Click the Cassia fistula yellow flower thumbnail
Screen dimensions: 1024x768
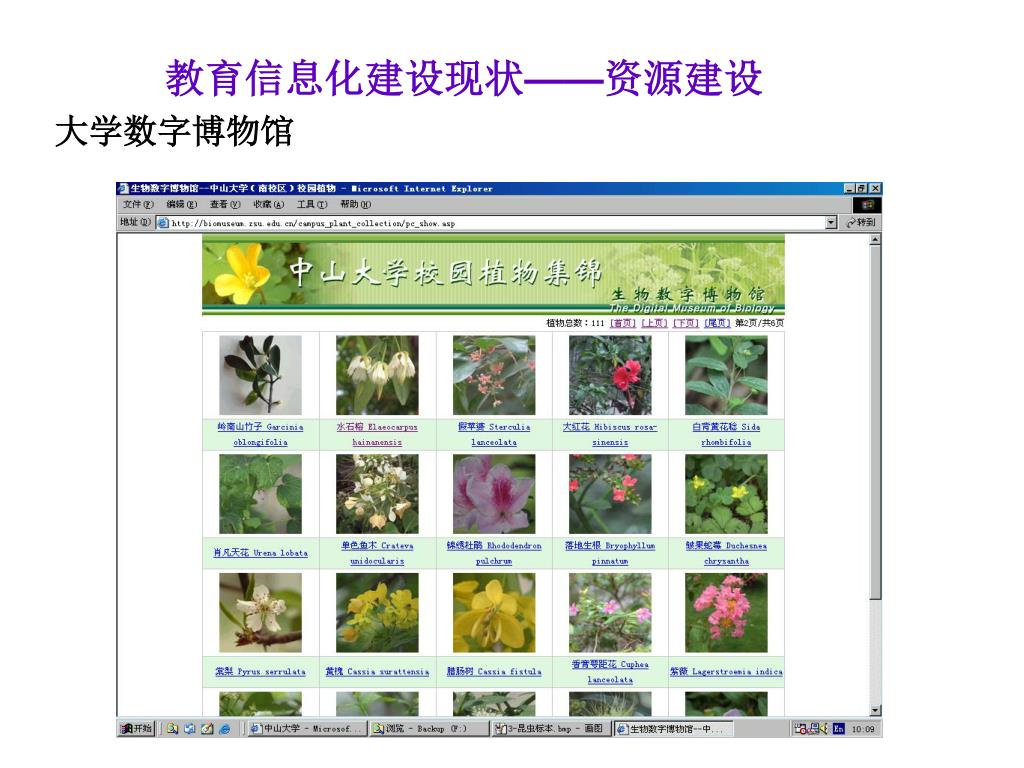[x=494, y=613]
